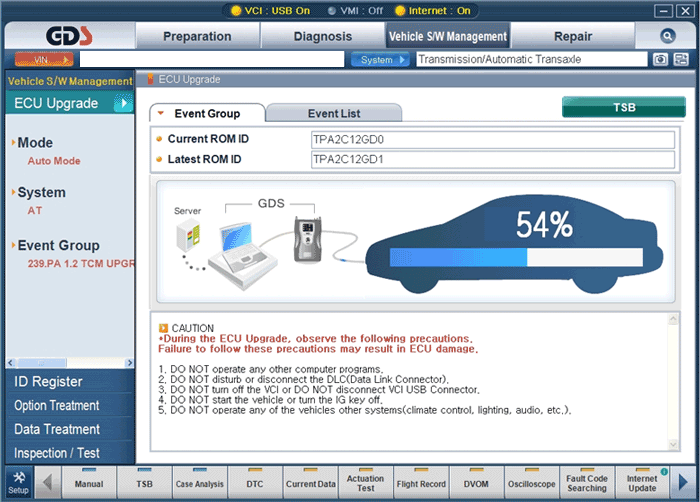Click caution panel scroll down arrow
The height and width of the screenshot is (502, 700).
pyautogui.click(x=673, y=444)
